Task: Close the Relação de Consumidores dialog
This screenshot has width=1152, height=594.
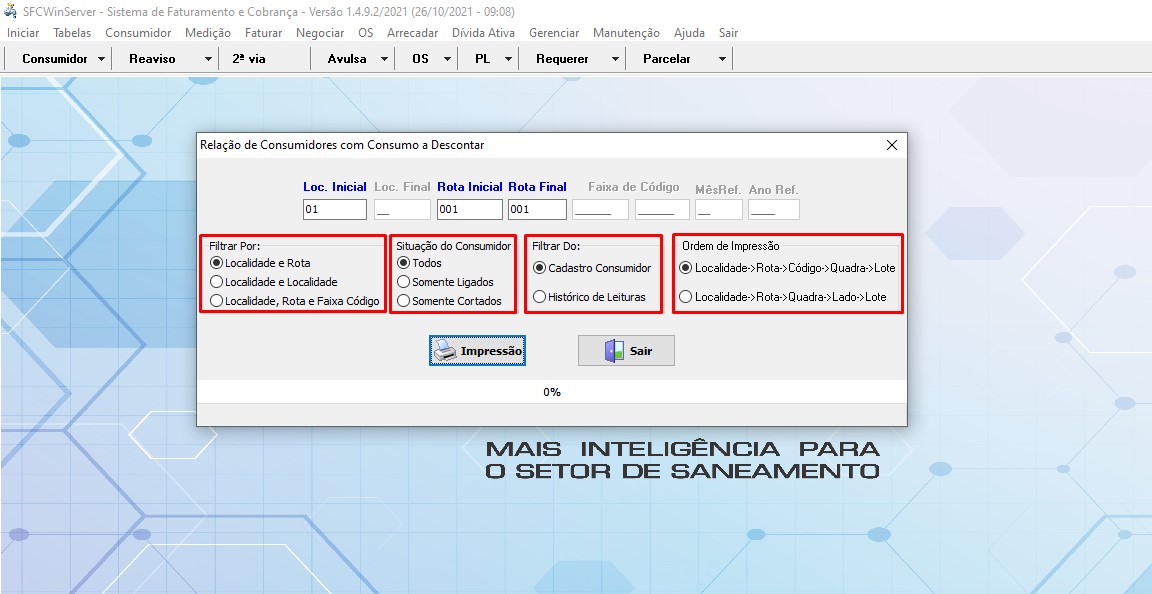Action: click(892, 145)
